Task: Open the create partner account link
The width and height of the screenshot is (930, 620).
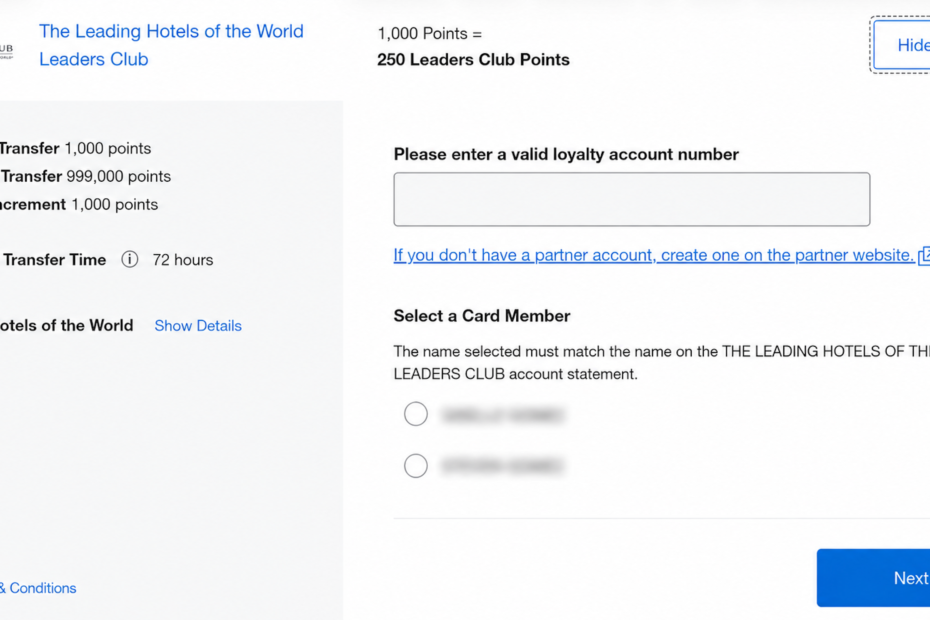Action: (x=654, y=255)
